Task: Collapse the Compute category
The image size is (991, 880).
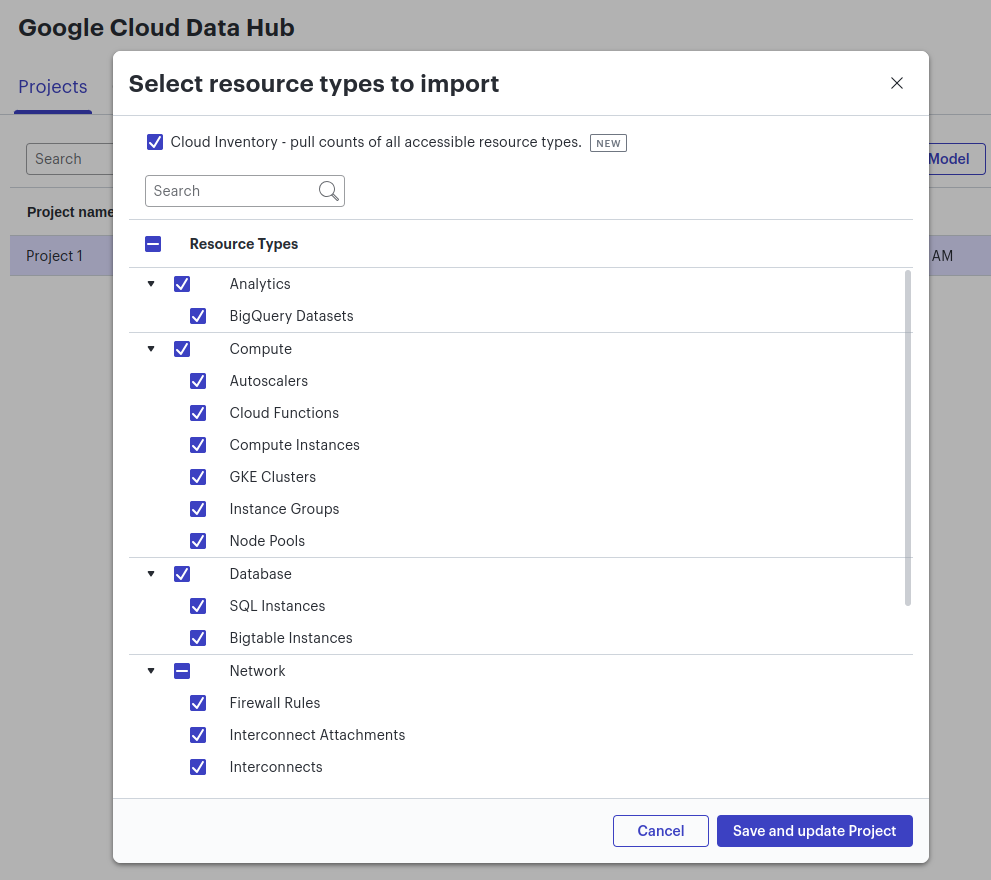Action: (151, 349)
